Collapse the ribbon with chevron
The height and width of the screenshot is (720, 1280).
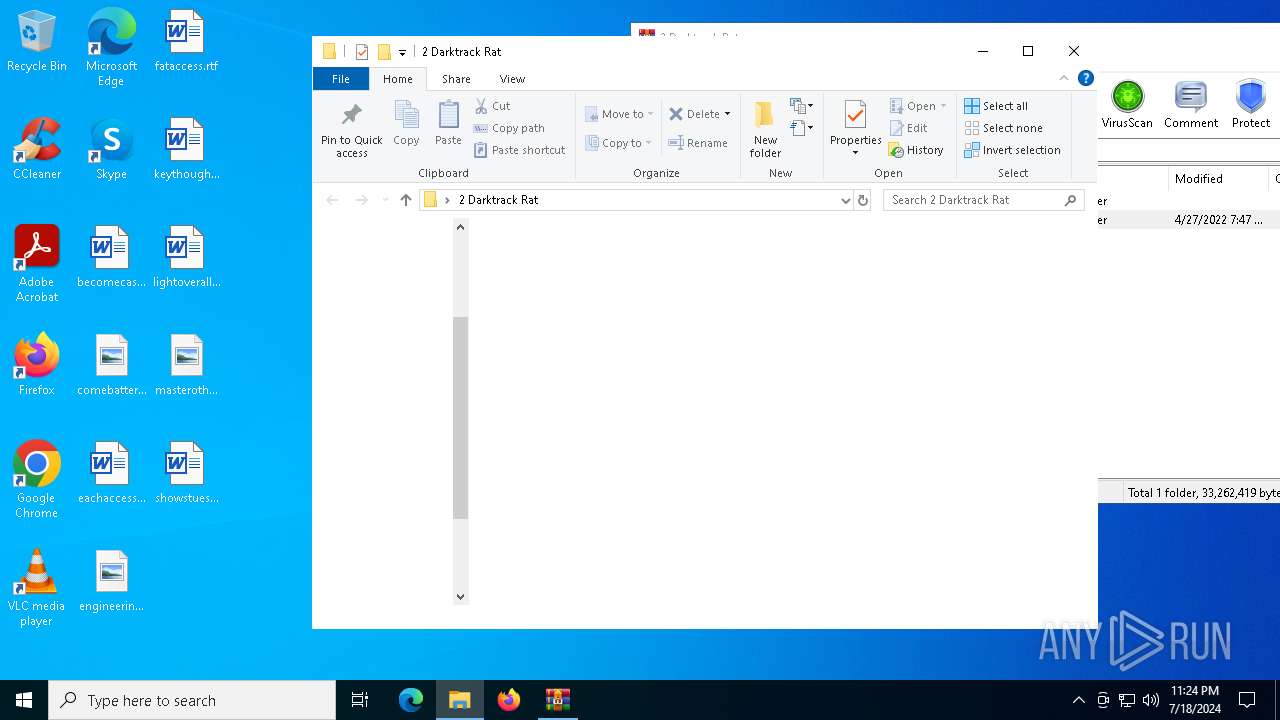(1064, 78)
